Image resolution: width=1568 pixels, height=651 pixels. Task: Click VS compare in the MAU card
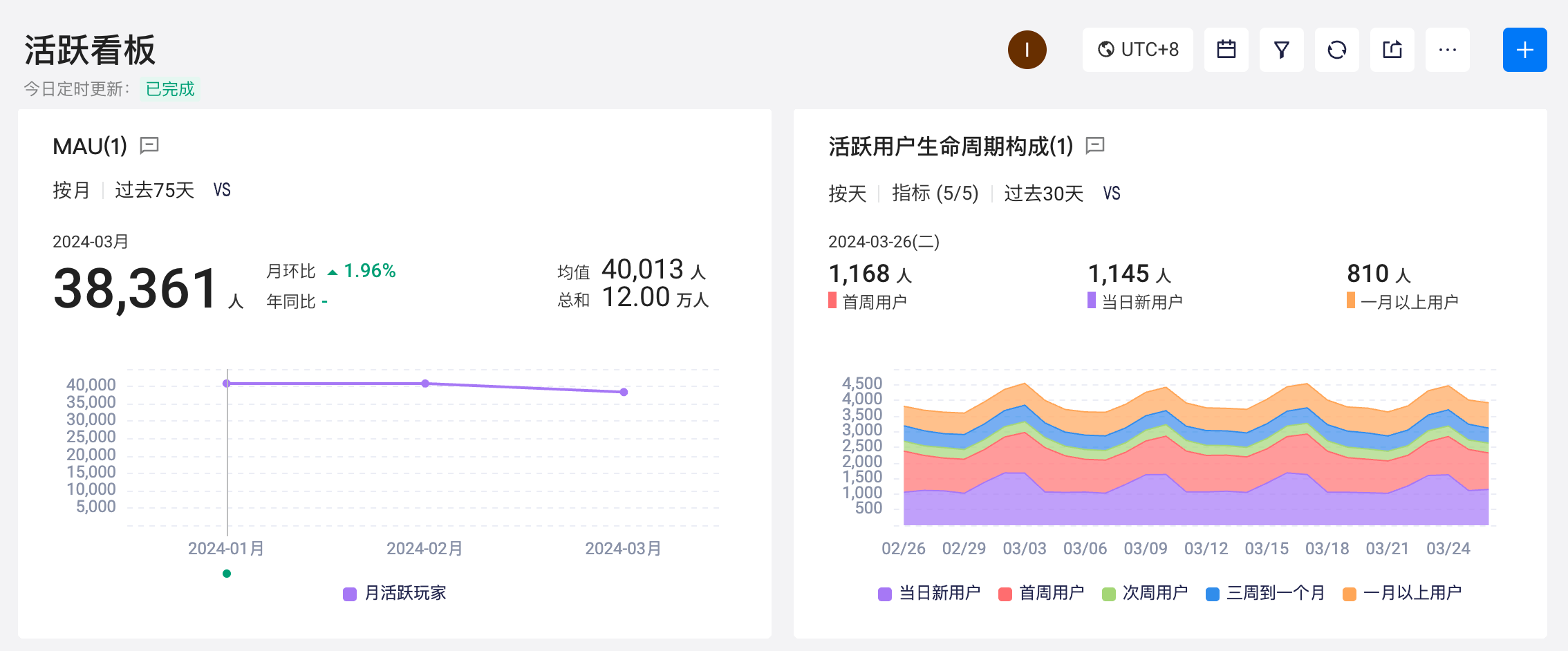click(x=222, y=190)
